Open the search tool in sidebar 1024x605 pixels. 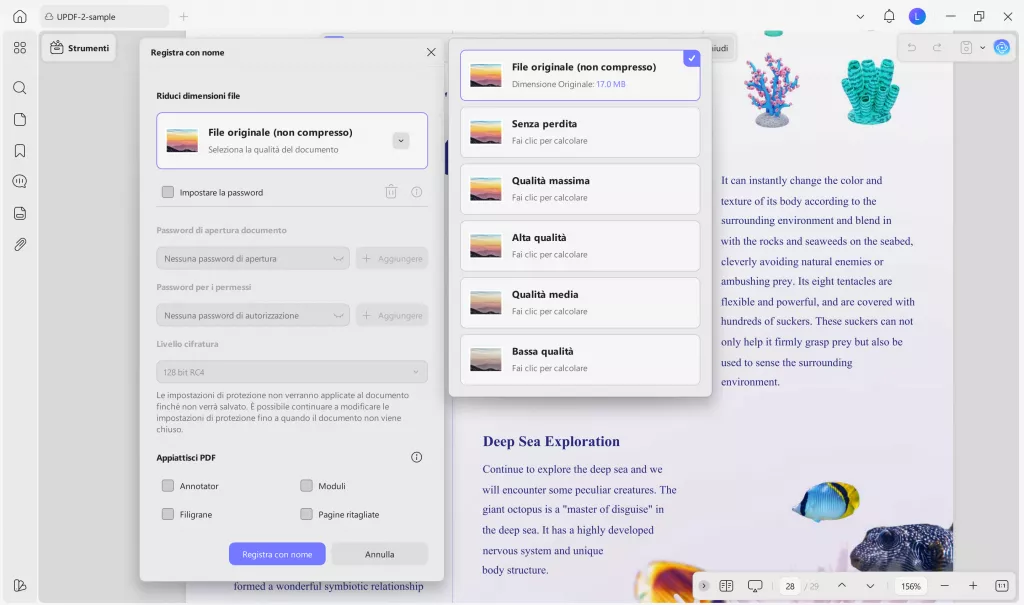[20, 88]
